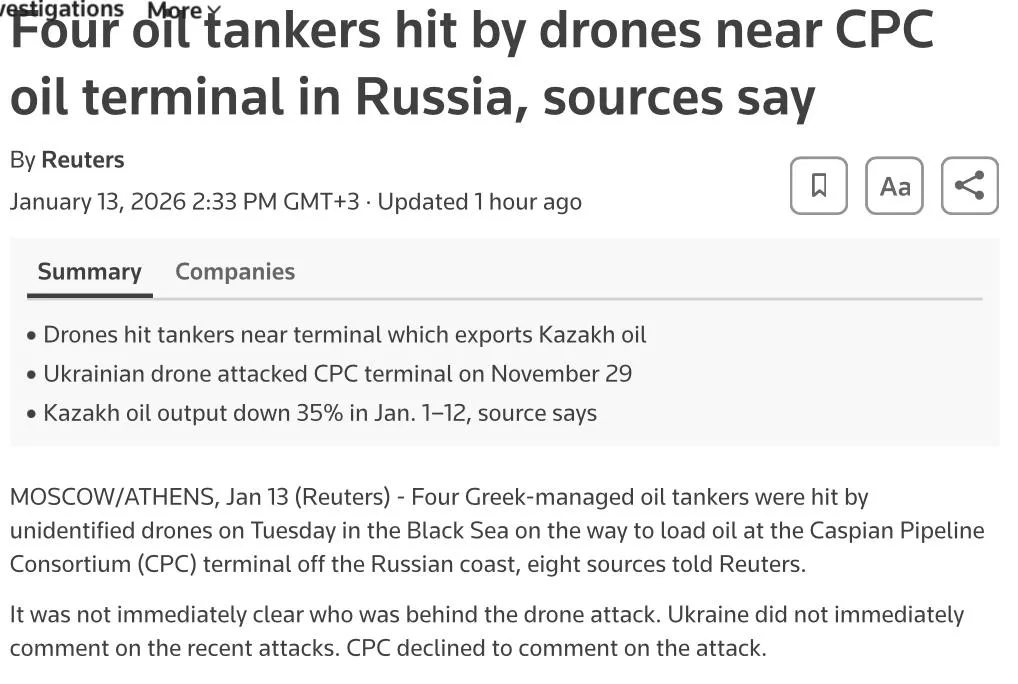This screenshot has width=1018, height=684.
Task: Open the Aa text size options
Action: coord(894,186)
